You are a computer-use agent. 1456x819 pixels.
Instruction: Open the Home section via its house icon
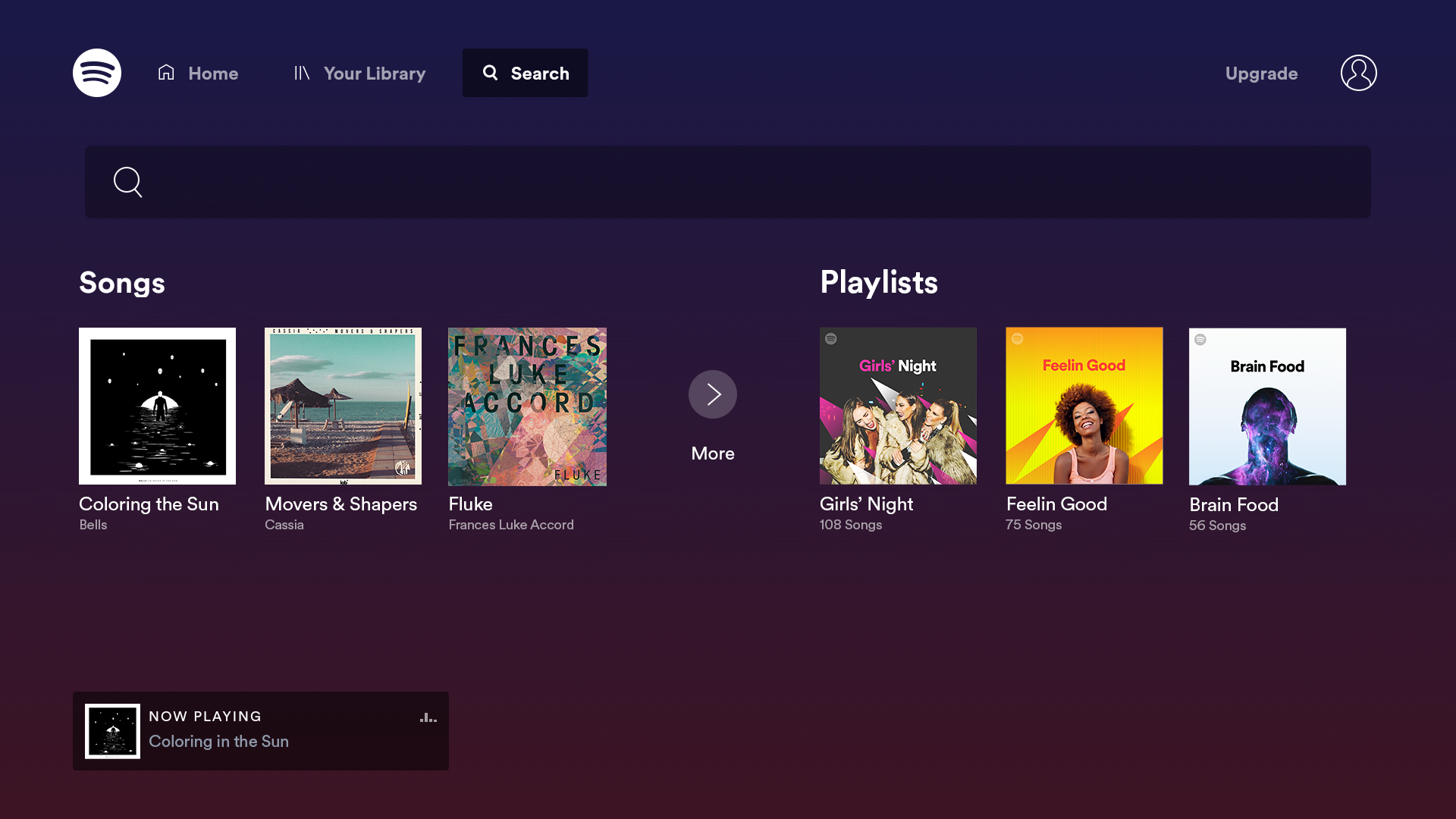(x=166, y=72)
